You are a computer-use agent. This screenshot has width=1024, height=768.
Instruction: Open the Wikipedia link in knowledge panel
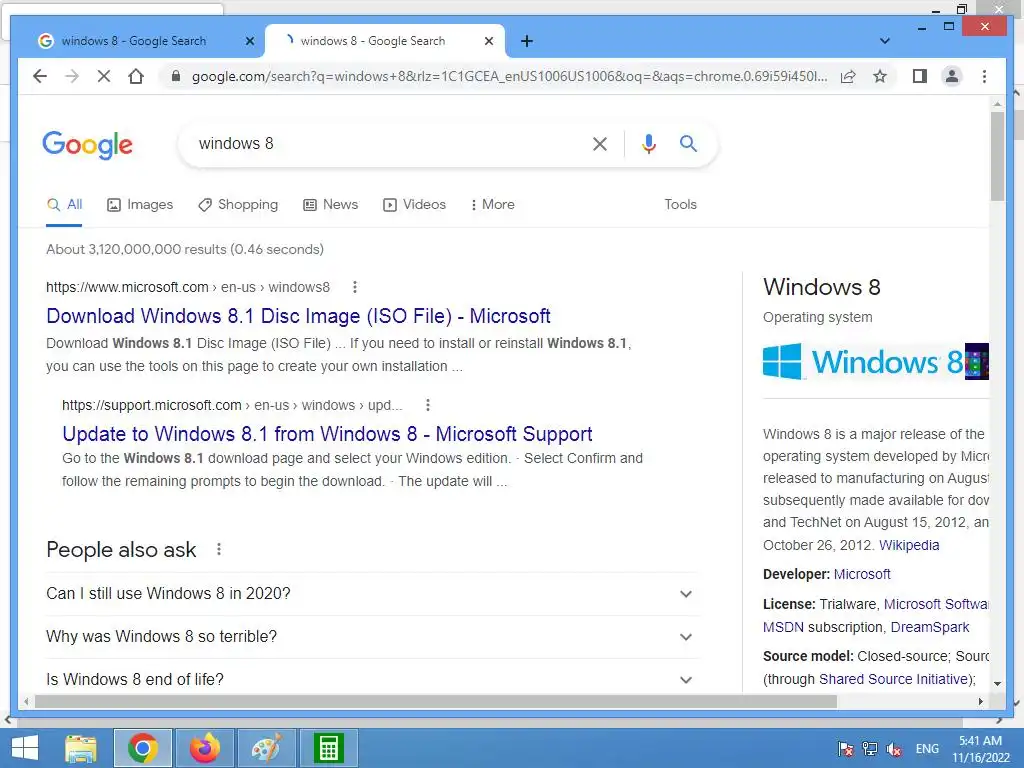909,545
